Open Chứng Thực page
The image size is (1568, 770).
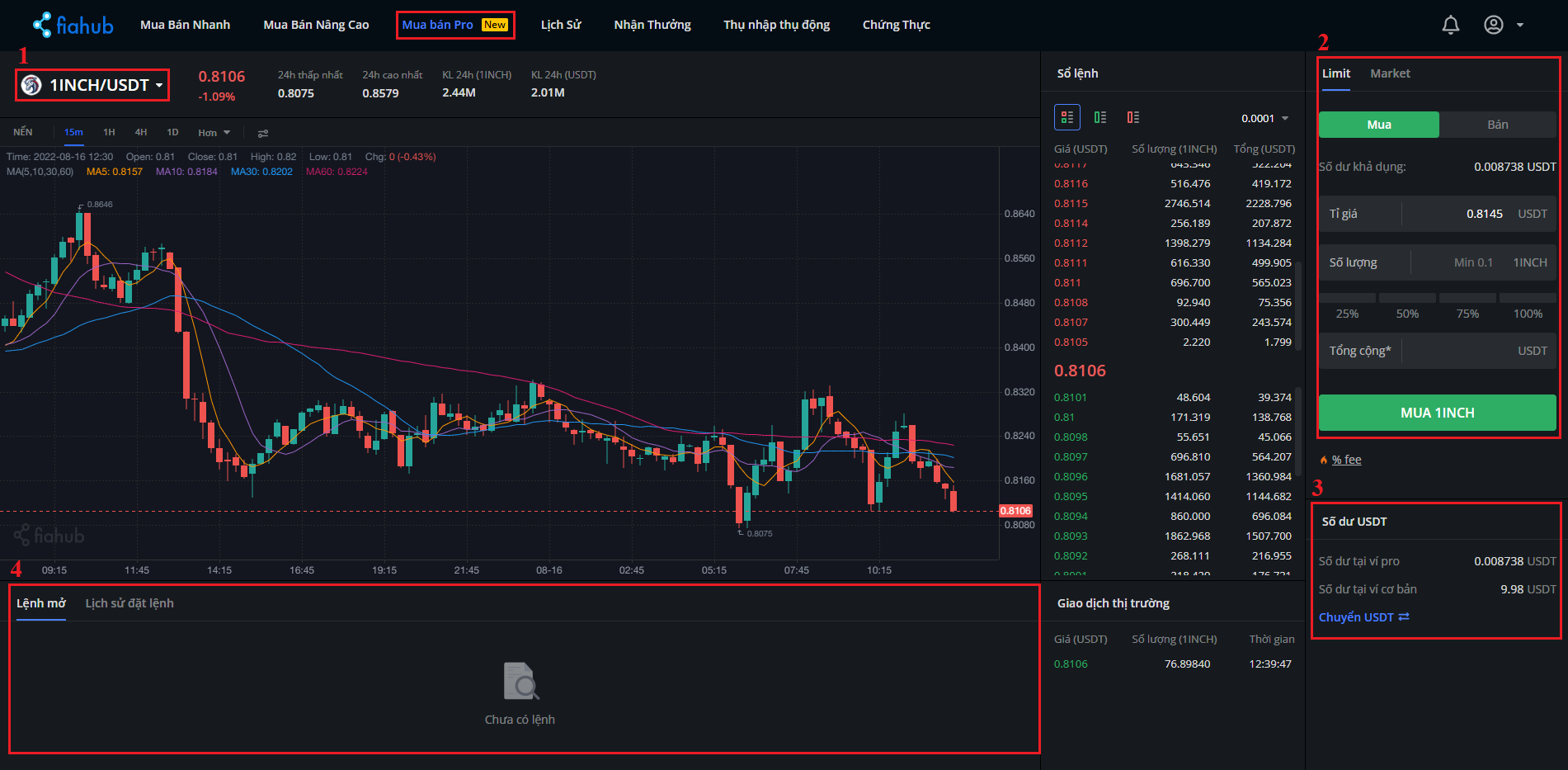tap(896, 25)
